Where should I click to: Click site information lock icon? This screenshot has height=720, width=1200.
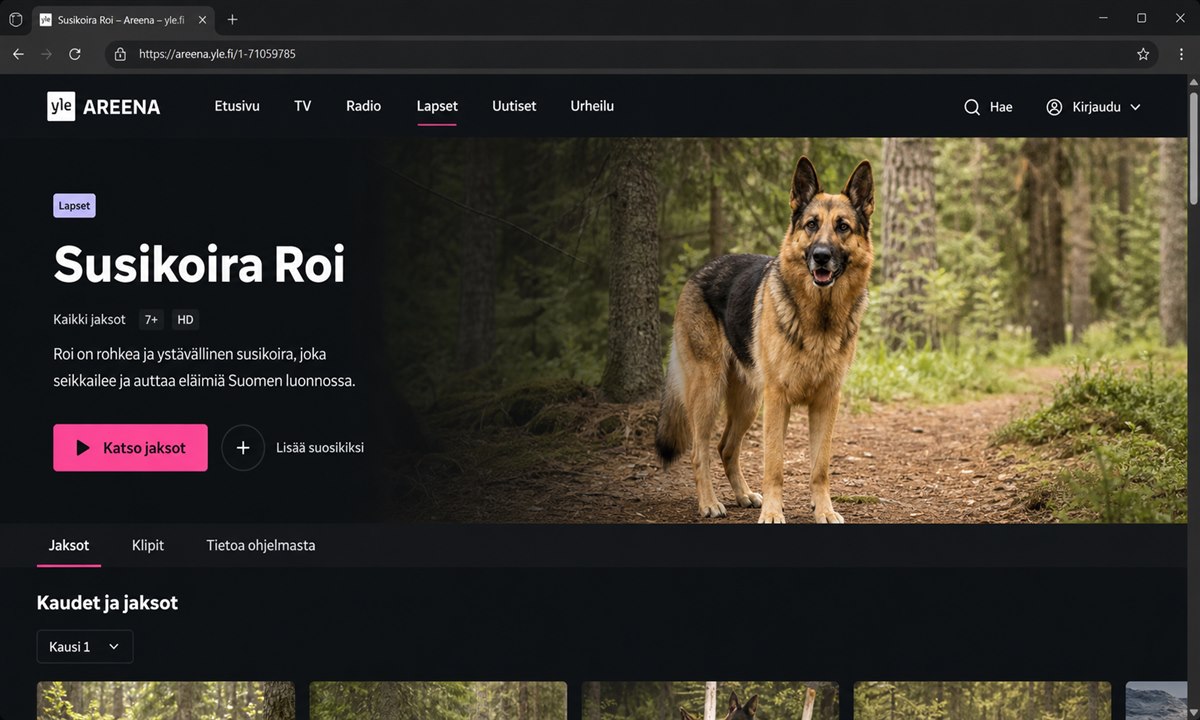point(120,54)
